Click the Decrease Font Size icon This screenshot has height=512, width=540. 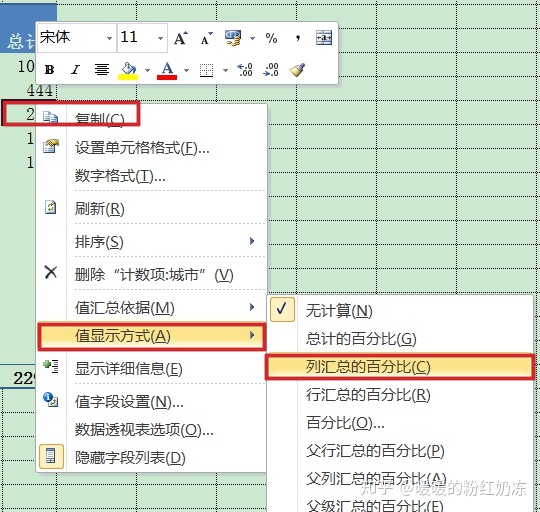(207, 38)
